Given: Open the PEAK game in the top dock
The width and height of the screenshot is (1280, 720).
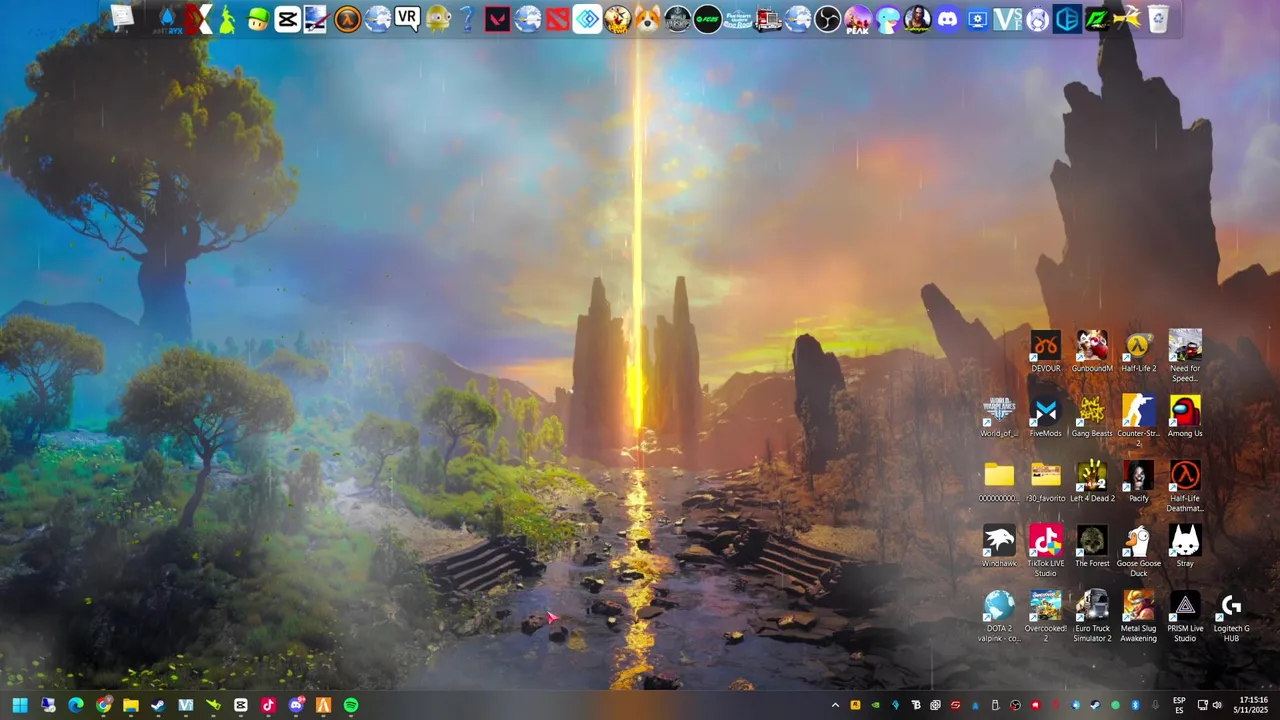Looking at the screenshot, I should point(857,18).
